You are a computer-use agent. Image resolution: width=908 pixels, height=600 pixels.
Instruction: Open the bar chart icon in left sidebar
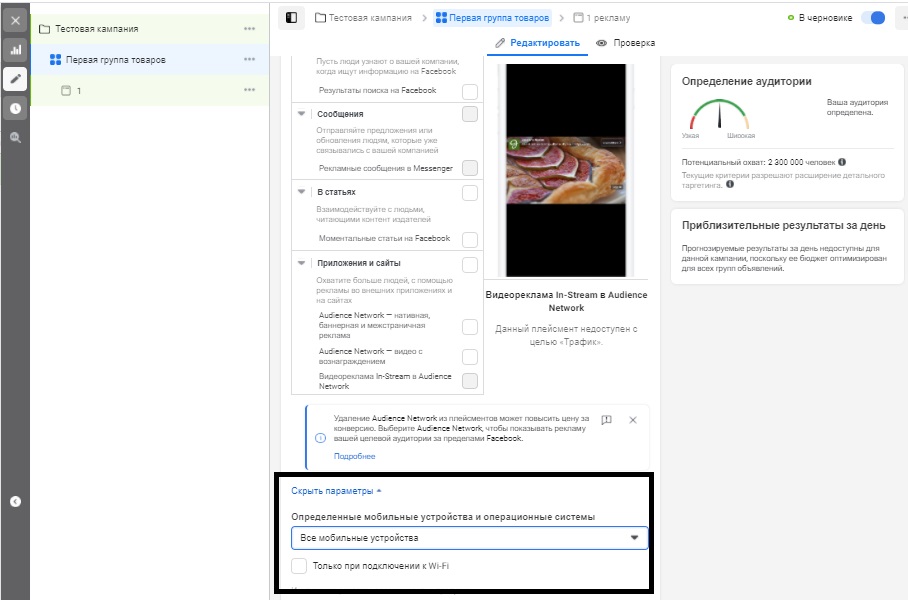pos(16,50)
